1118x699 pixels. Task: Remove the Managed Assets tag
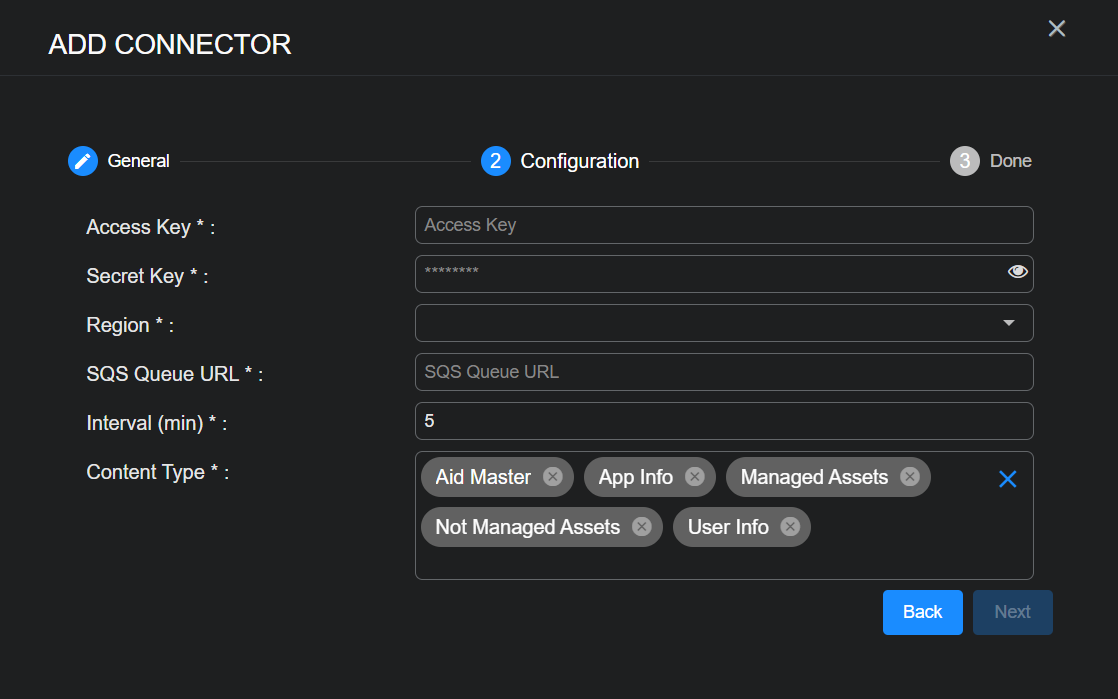coord(909,477)
